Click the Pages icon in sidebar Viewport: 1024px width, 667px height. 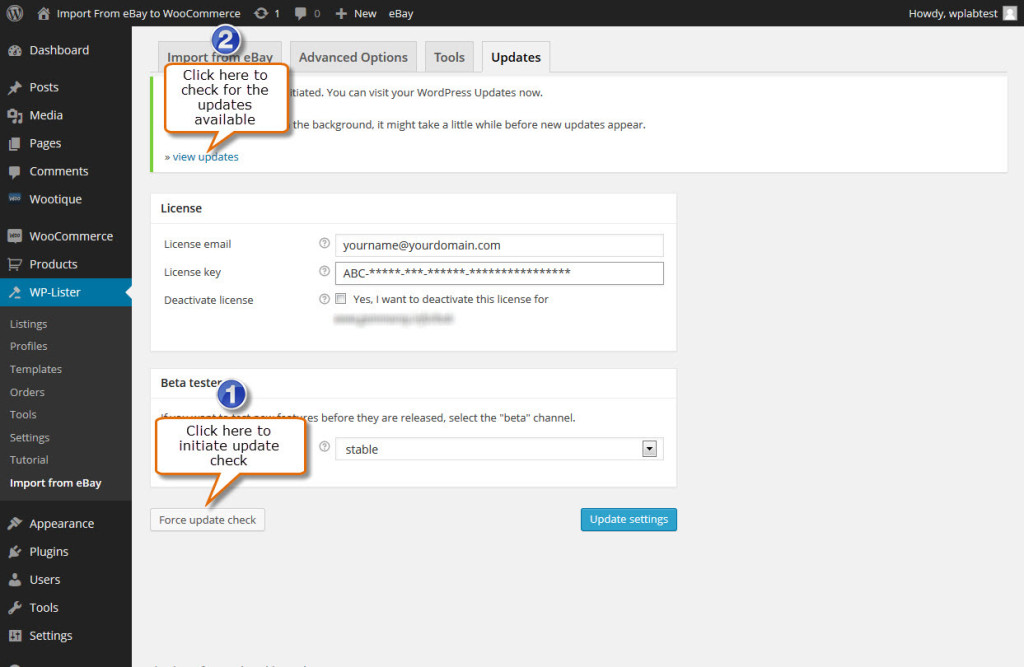[x=15, y=144]
